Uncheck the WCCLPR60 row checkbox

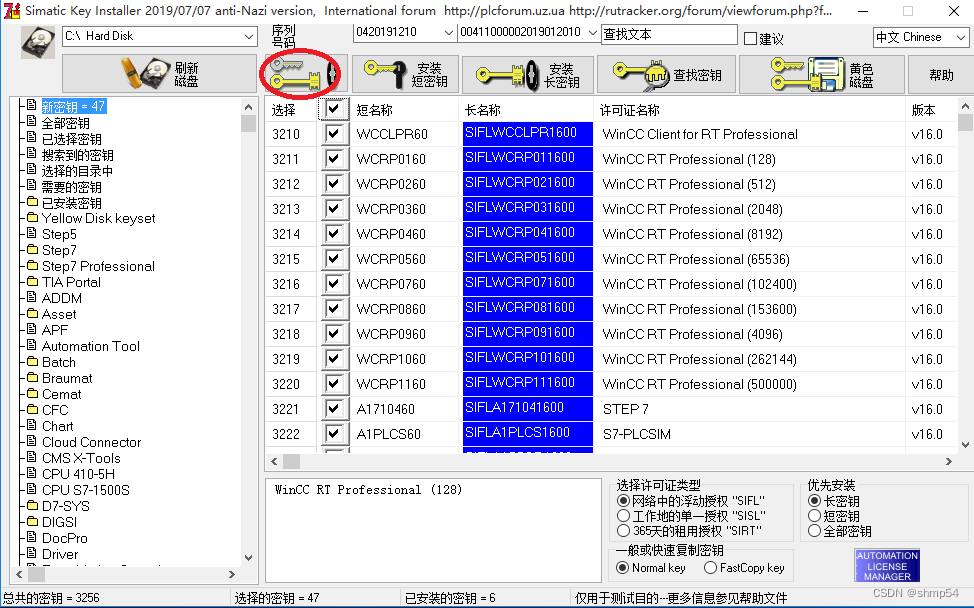[334, 134]
